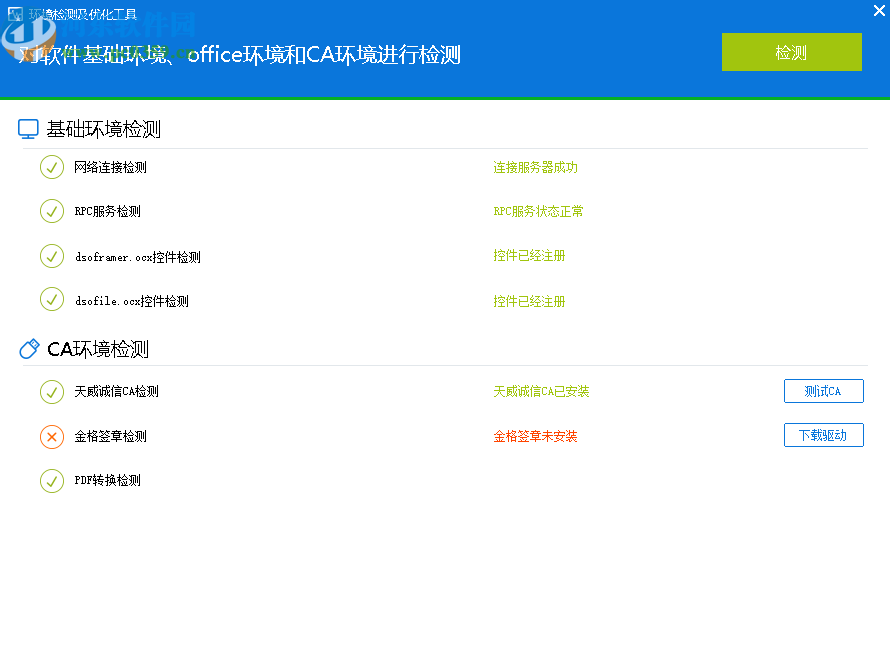The width and height of the screenshot is (890, 645).
Task: Click the check icon next to RPC服务检测
Action: click(x=52, y=211)
